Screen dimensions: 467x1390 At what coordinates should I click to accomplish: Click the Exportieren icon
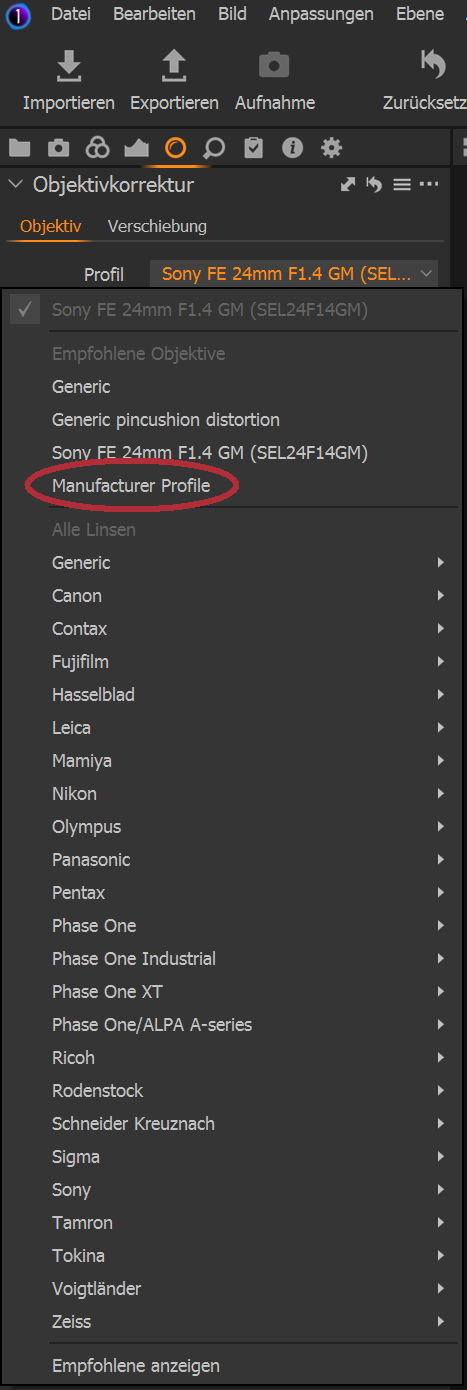(x=174, y=66)
